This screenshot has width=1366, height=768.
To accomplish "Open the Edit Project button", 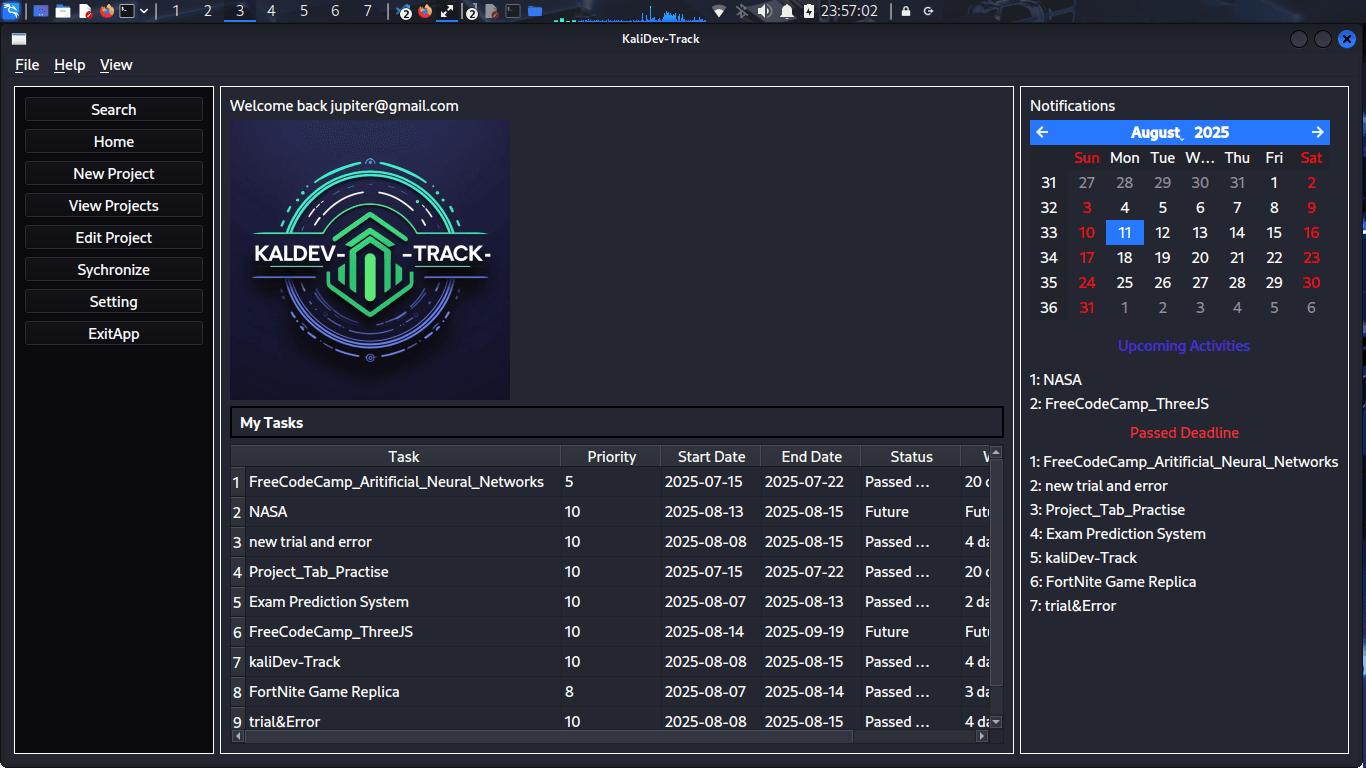I will pos(114,238).
